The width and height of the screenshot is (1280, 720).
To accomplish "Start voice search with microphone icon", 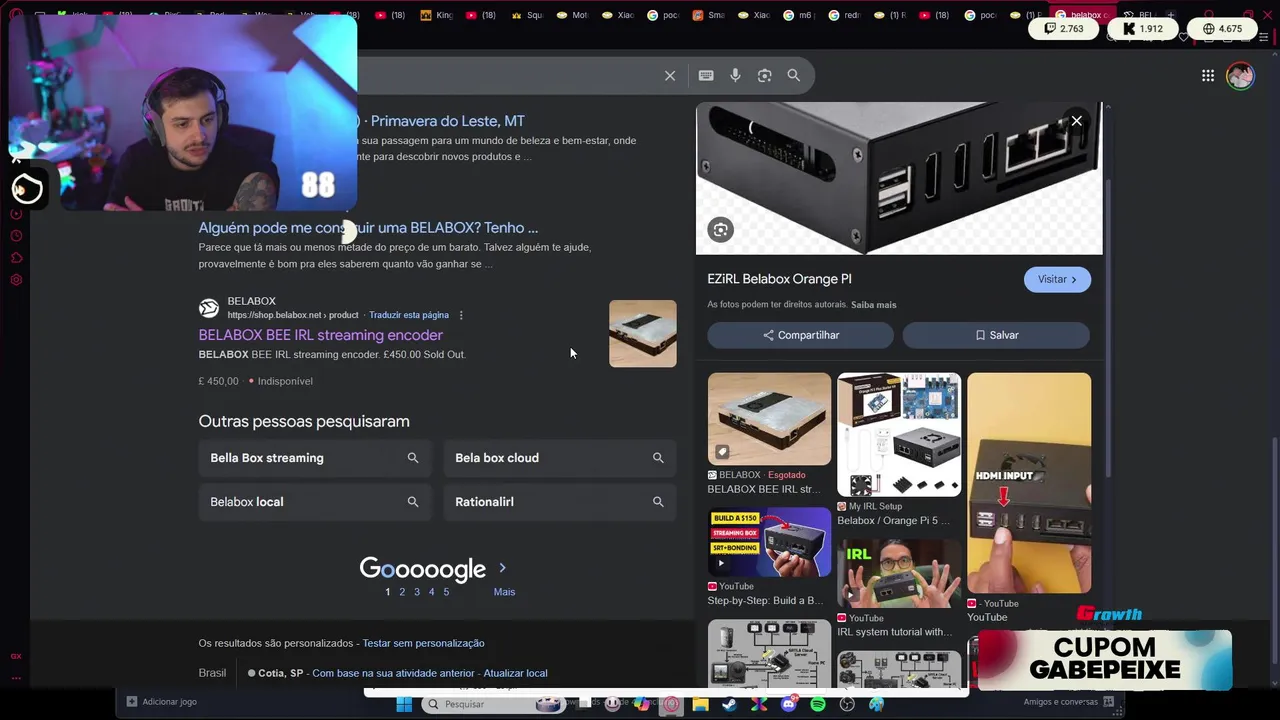I will [735, 76].
